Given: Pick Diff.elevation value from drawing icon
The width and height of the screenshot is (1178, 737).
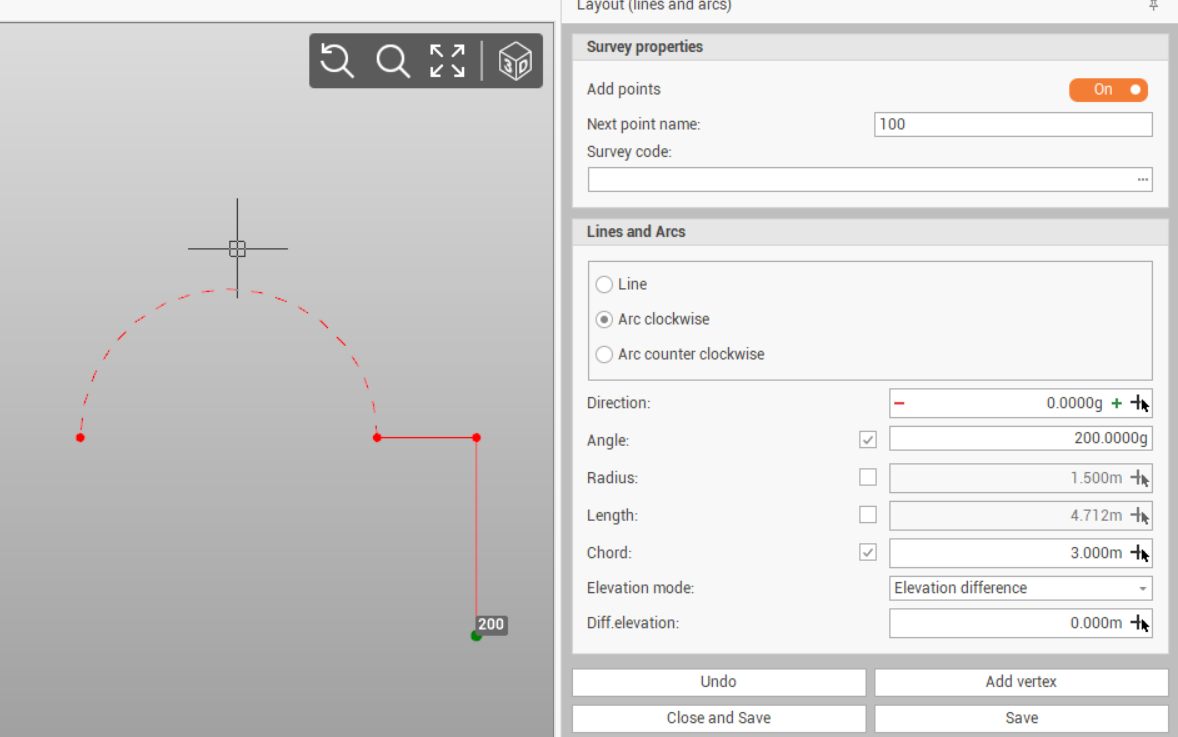Looking at the screenshot, I should coord(1140,623).
